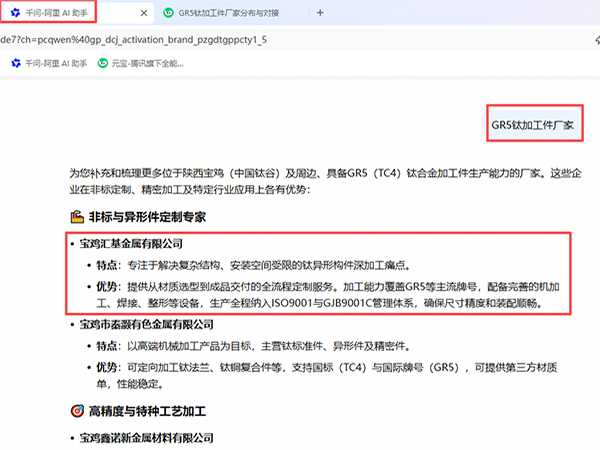
Task: Select the 宝鸡汇基金属有限公司 company name
Action: tap(131, 243)
